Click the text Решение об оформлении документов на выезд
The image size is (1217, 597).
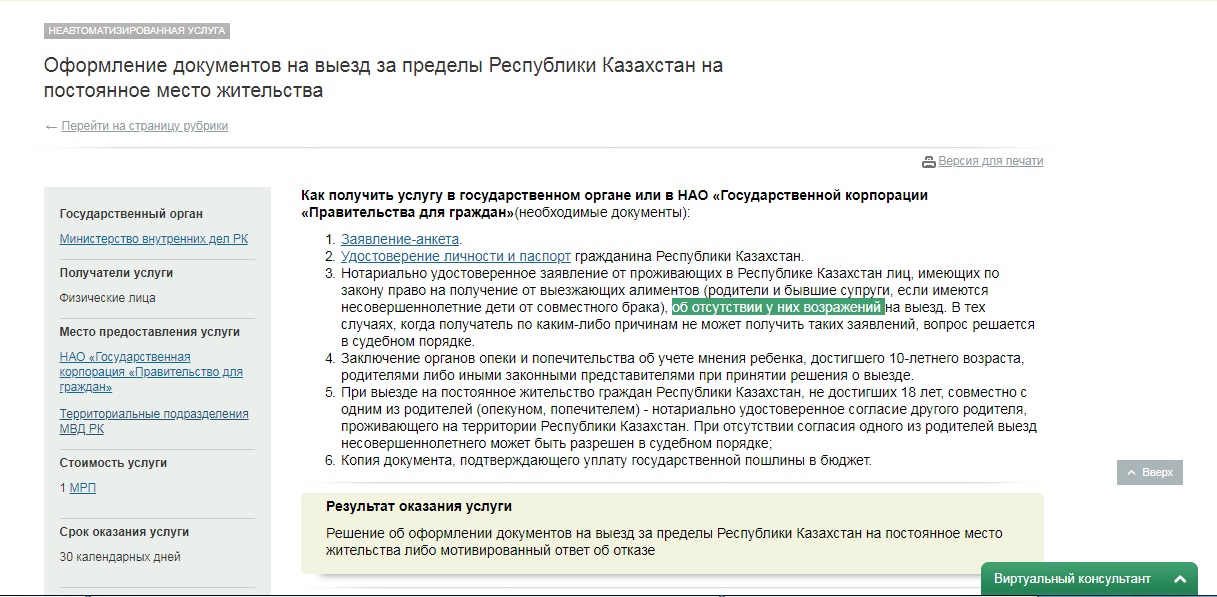pos(664,542)
